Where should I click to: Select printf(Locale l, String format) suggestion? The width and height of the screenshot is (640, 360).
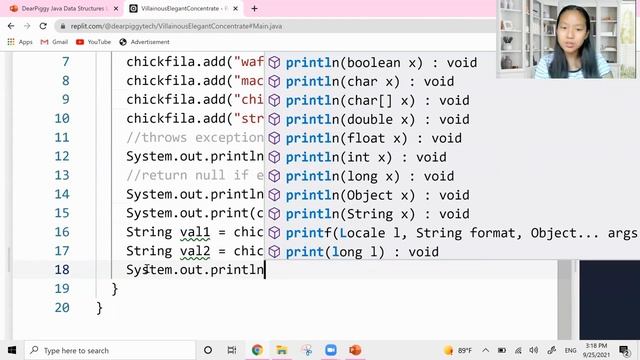[461, 233]
